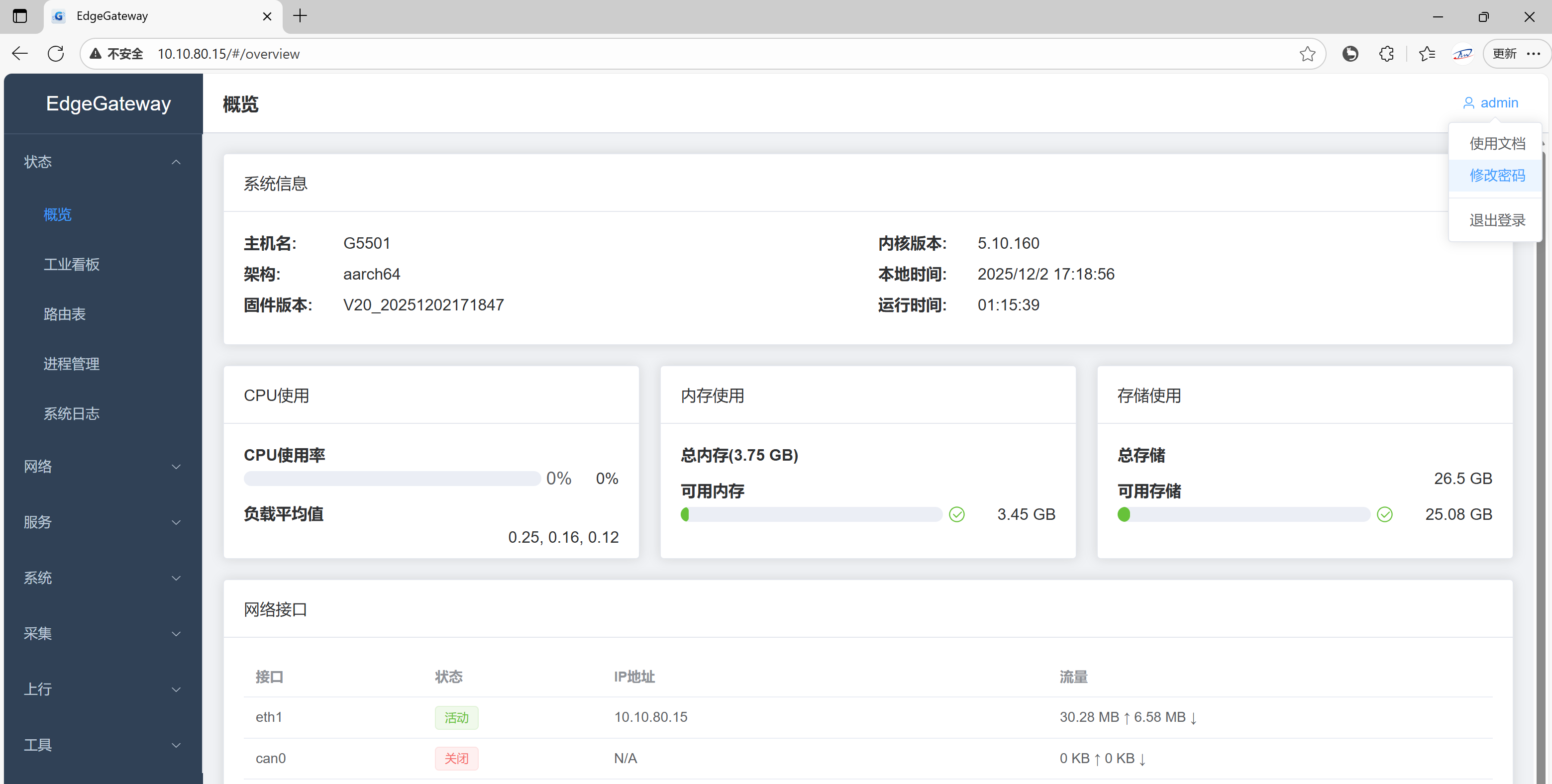Open the browser extensions puzzle icon
This screenshot has height=784, width=1552.
1386,54
